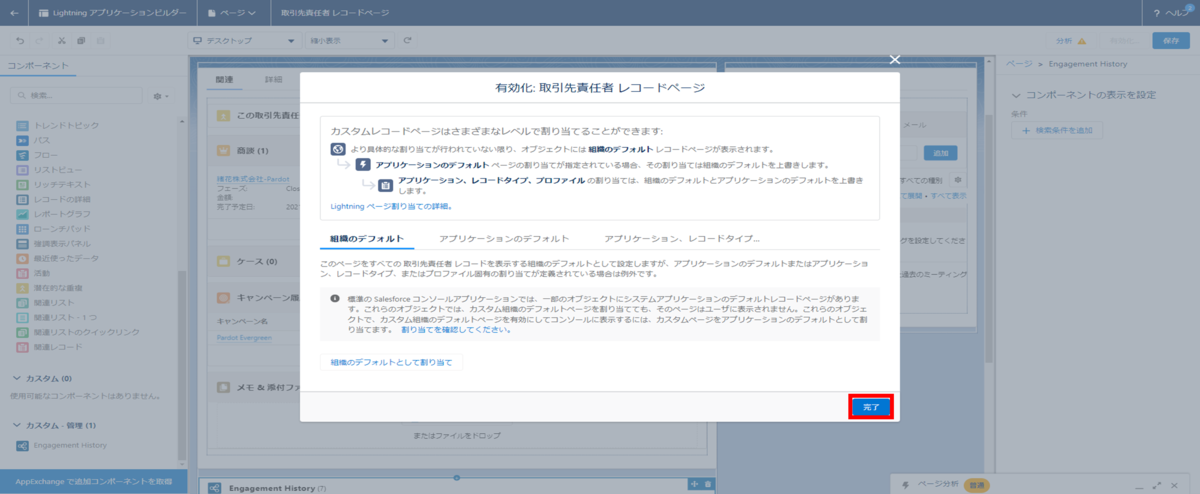Click the 完了 button
Viewport: 1200px width, 494px height.
(870, 407)
